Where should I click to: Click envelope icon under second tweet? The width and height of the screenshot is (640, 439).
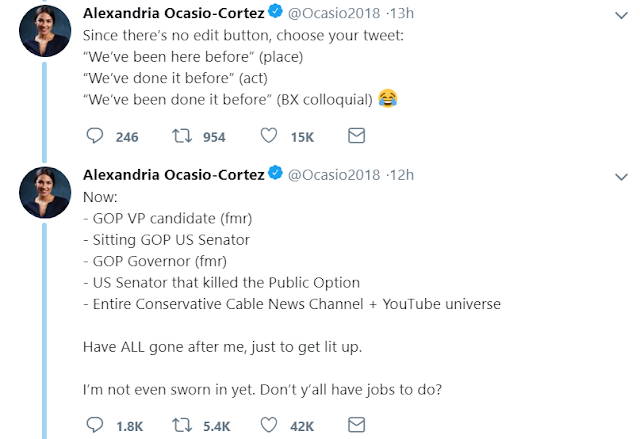coord(355,425)
